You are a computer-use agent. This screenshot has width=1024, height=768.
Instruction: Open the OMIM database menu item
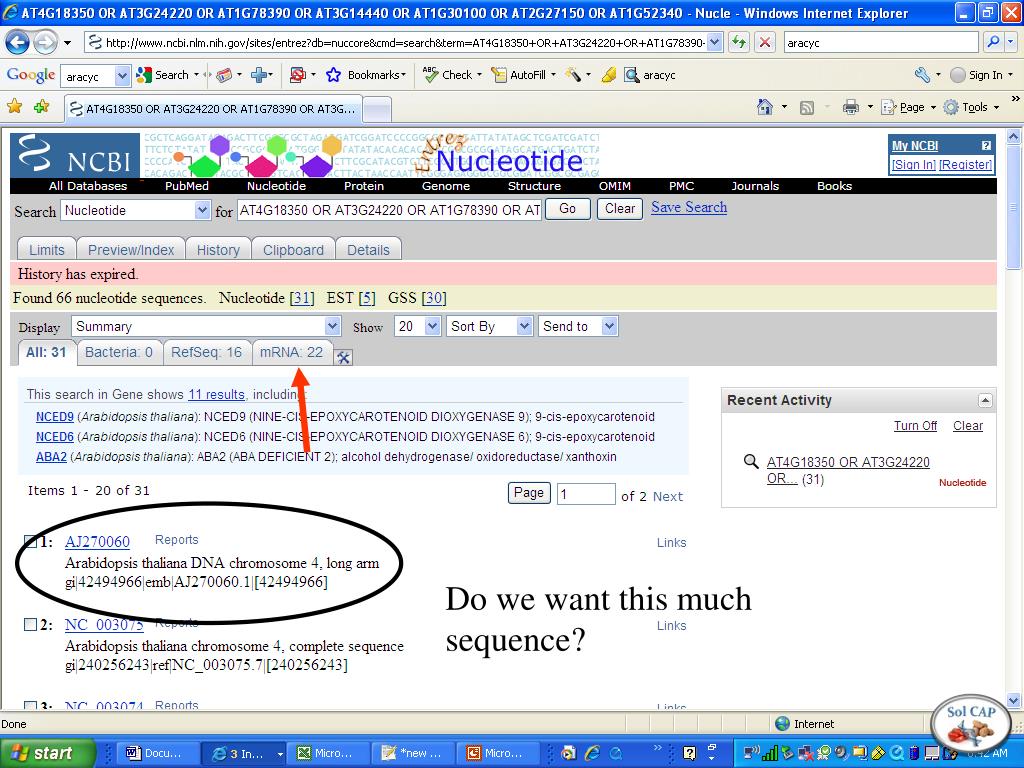click(x=615, y=186)
